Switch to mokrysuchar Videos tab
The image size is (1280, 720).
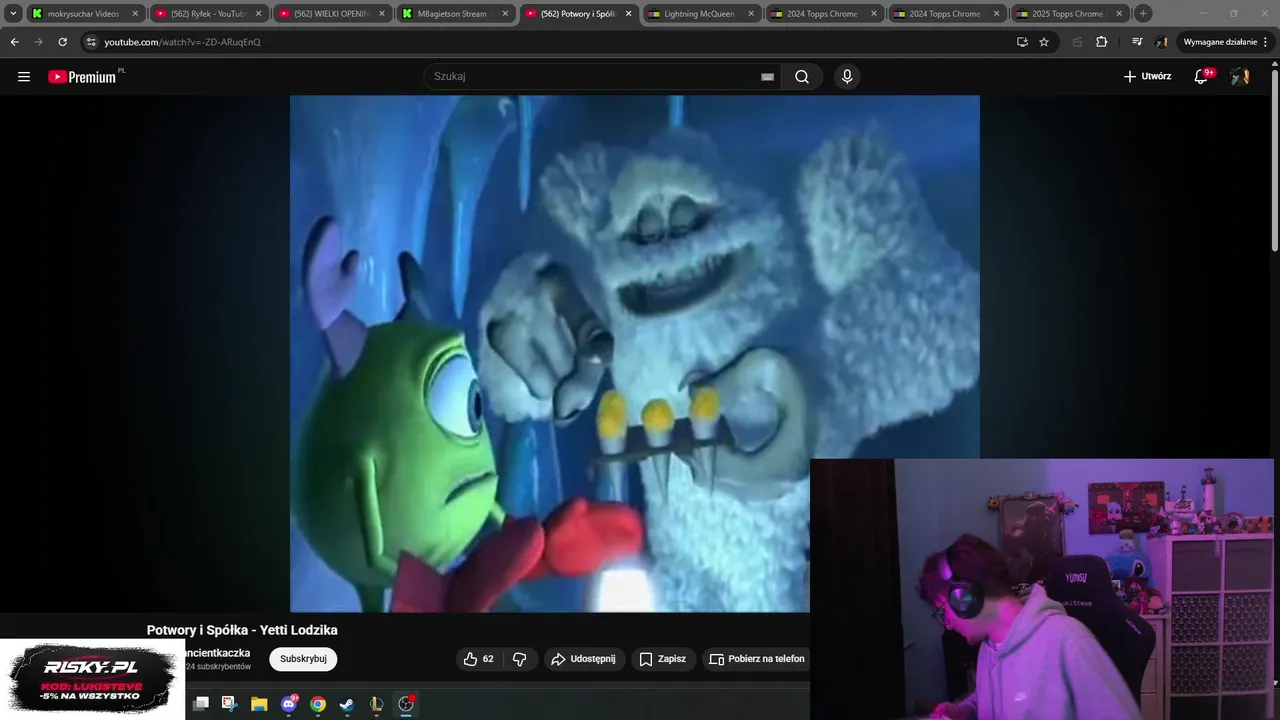pyautogui.click(x=85, y=14)
